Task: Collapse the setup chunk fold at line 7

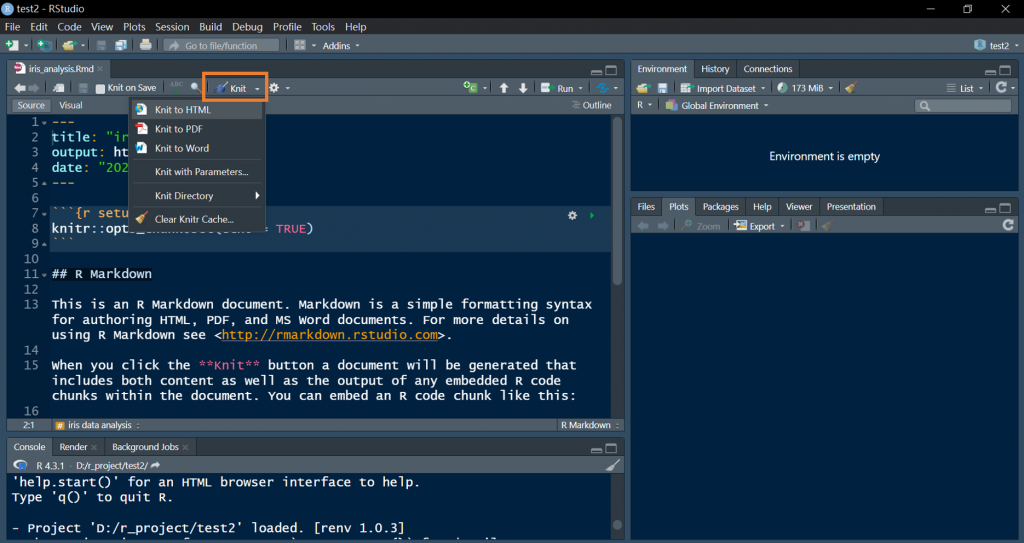Action: (x=44, y=214)
